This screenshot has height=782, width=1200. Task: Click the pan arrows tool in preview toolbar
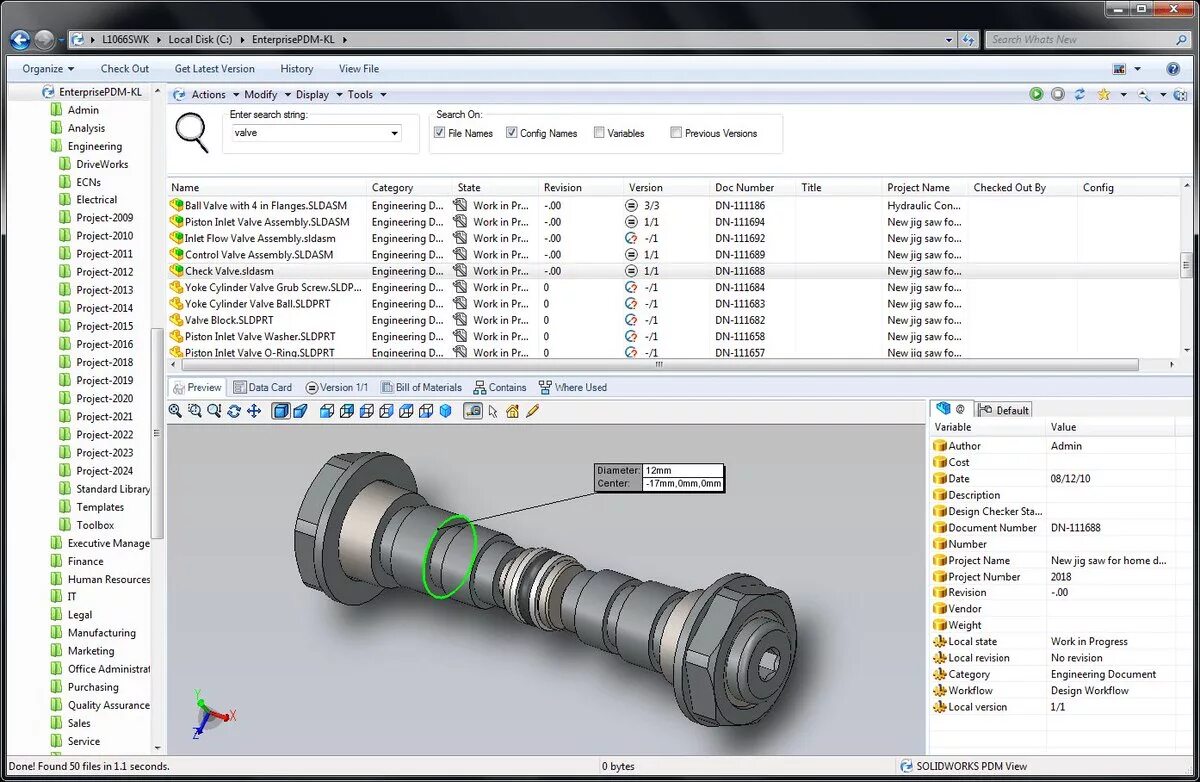(254, 411)
